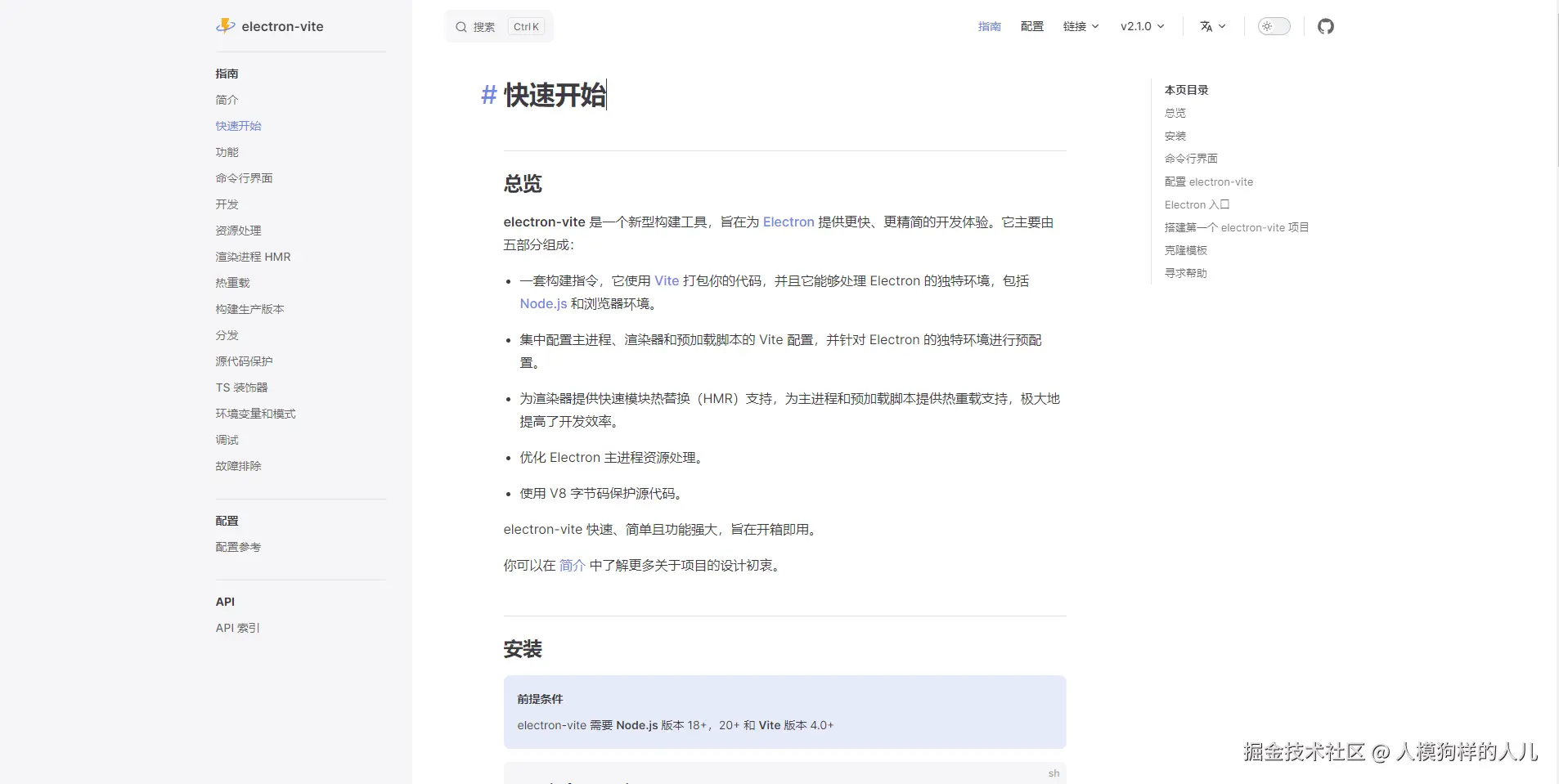Click the 搜索 search box
The width and height of the screenshot is (1559, 784).
pos(499,26)
